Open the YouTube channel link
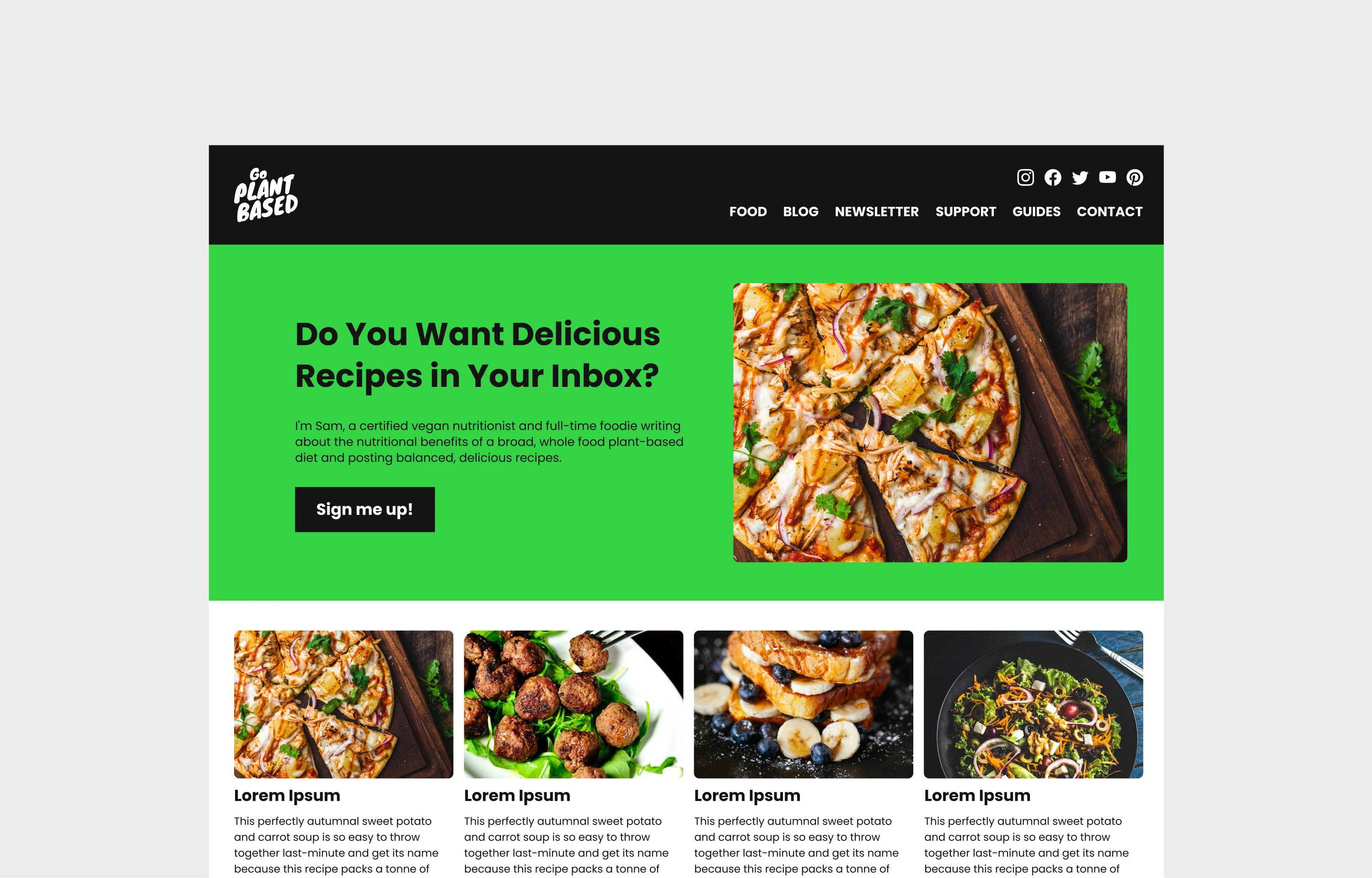The height and width of the screenshot is (878, 1372). (1107, 178)
